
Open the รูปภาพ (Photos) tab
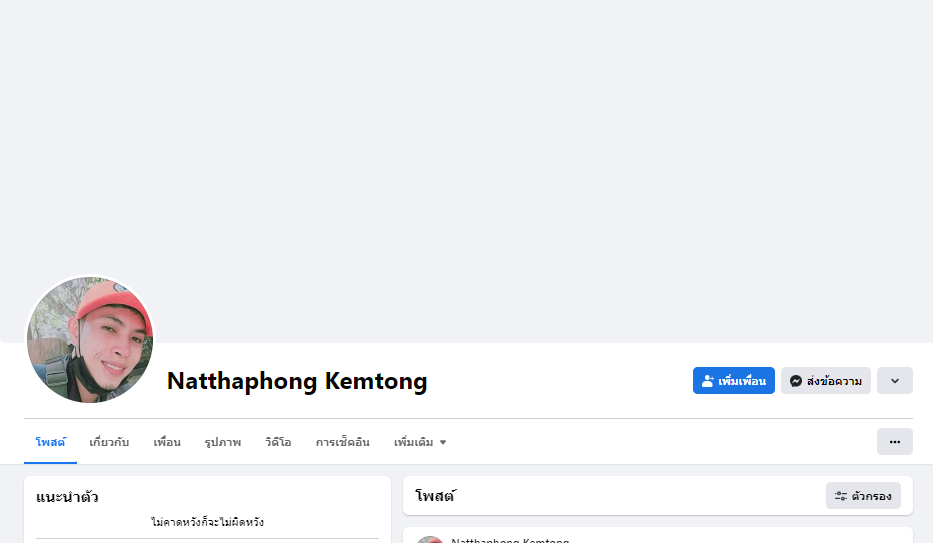click(223, 442)
